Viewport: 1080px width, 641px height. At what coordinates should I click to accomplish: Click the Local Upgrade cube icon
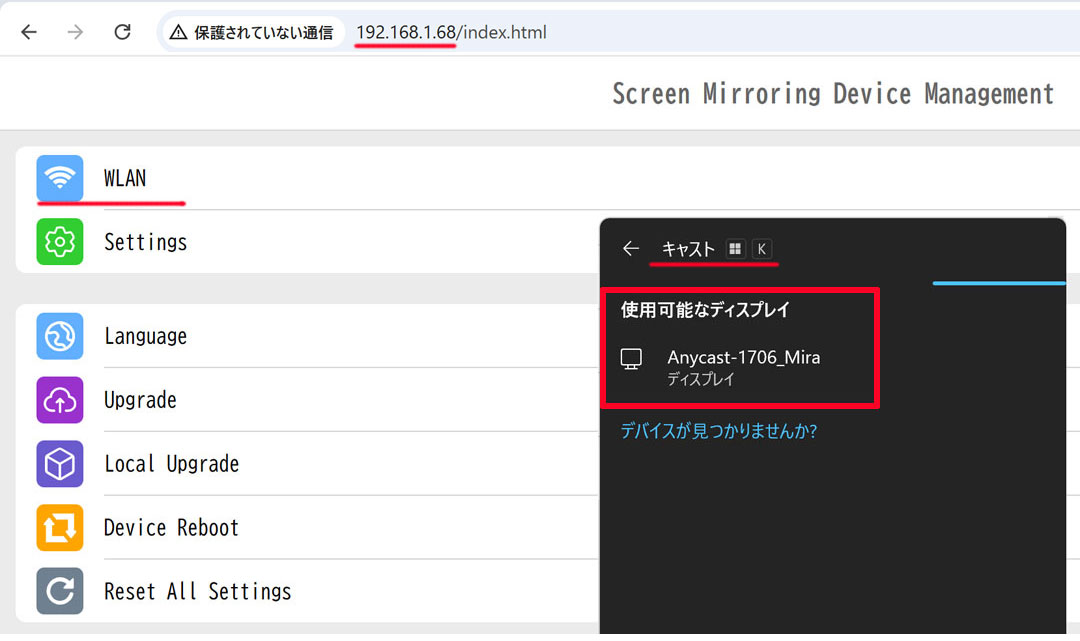pyautogui.click(x=60, y=464)
